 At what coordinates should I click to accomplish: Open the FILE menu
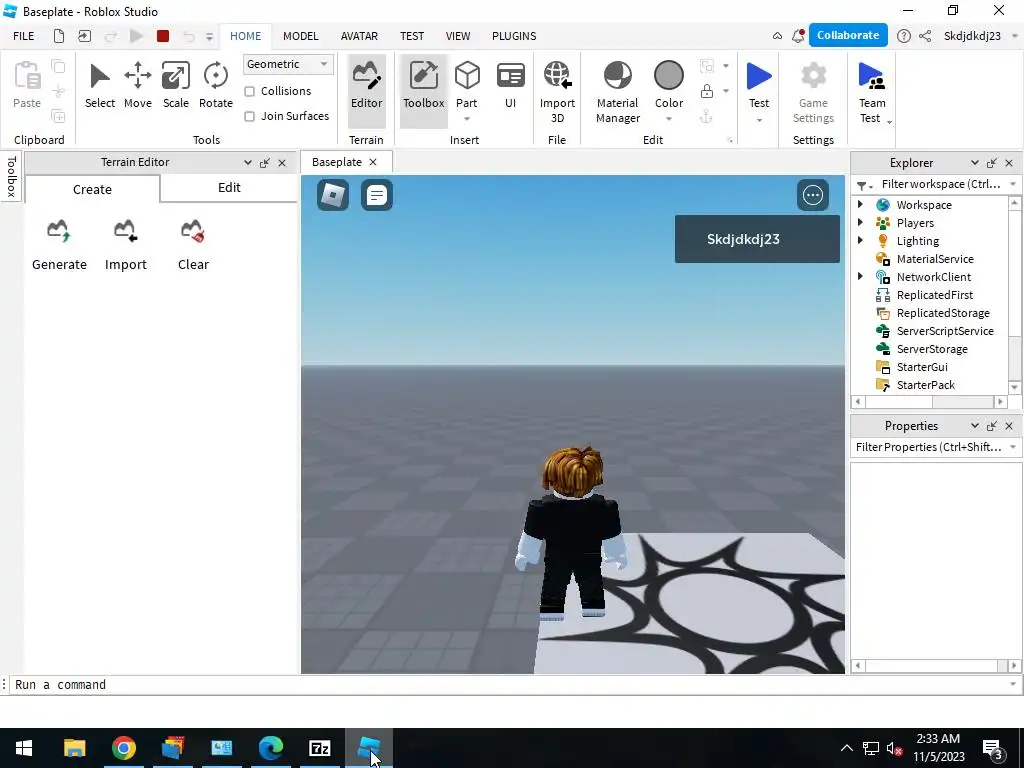(24, 36)
